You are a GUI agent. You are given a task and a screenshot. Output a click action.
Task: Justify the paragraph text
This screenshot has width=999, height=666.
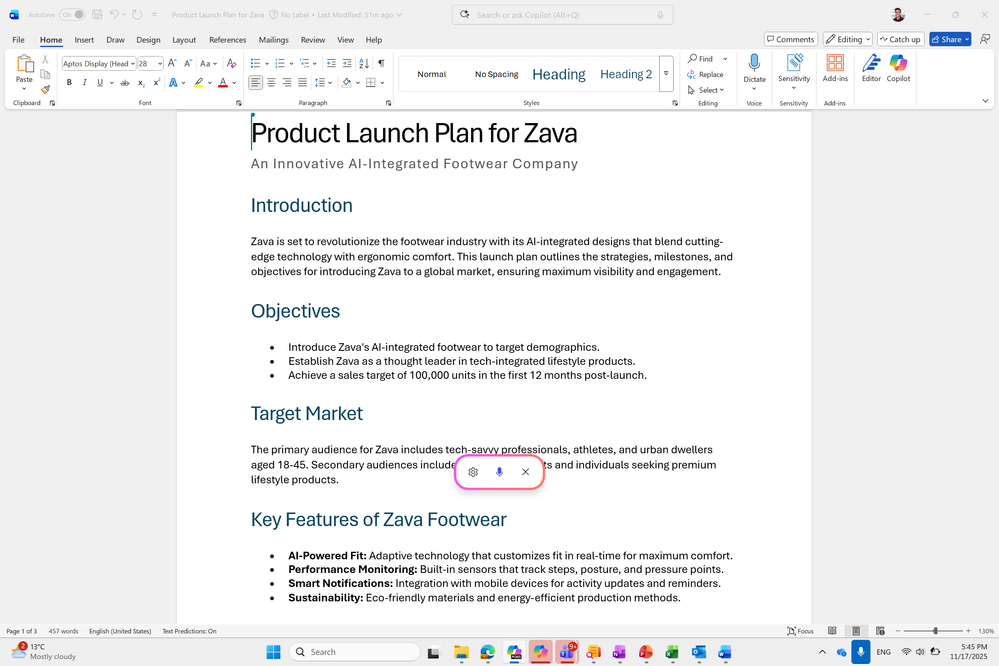click(303, 83)
